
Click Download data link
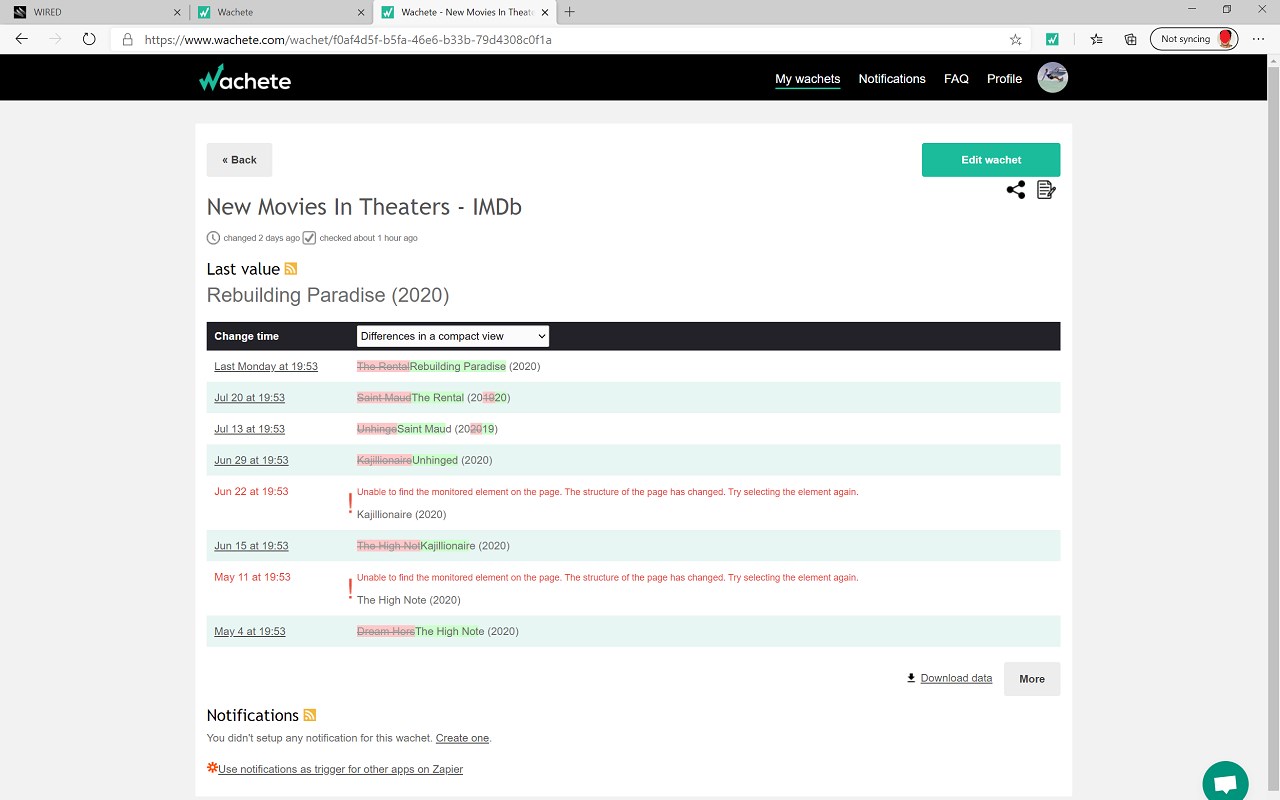[x=956, y=678]
